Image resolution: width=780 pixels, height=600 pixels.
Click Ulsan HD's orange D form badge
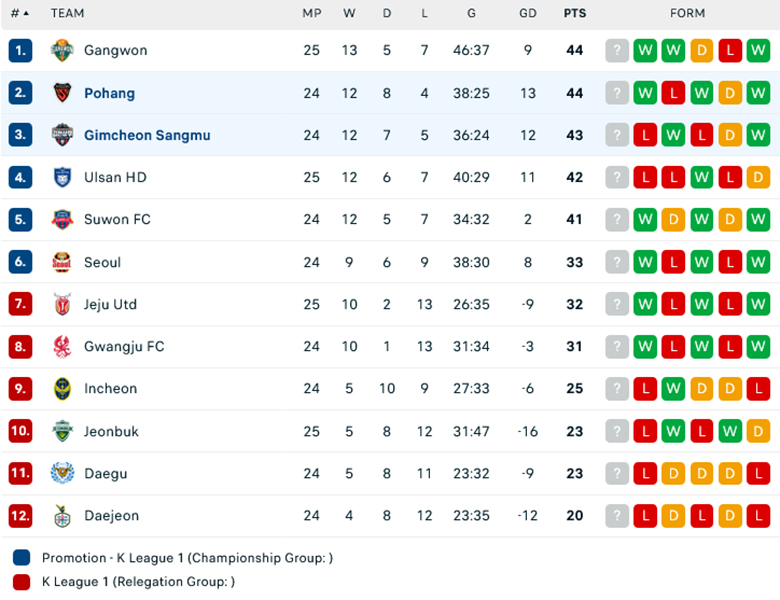coord(757,178)
